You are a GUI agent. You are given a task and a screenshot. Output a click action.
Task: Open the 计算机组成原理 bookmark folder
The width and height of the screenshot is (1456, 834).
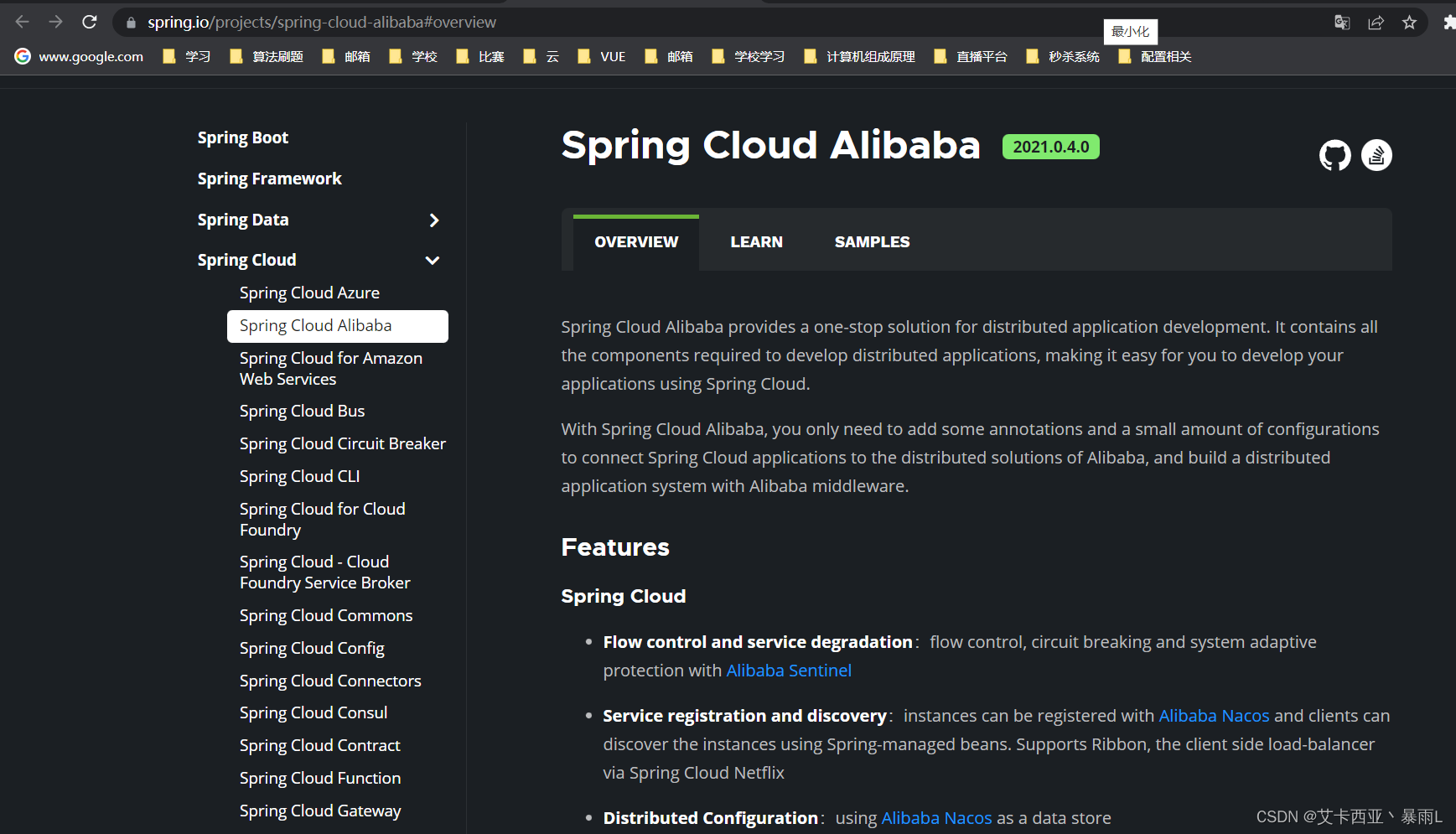860,56
